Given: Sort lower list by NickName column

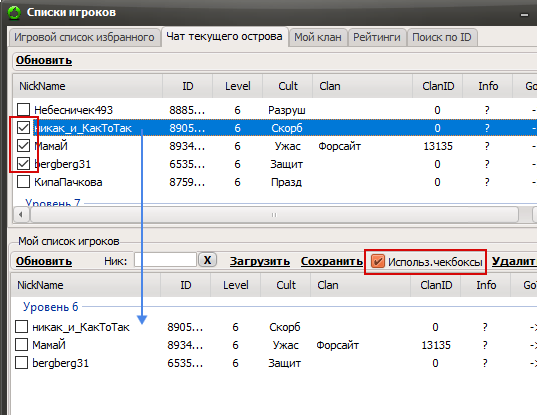Looking at the screenshot, I should [x=86, y=285].
